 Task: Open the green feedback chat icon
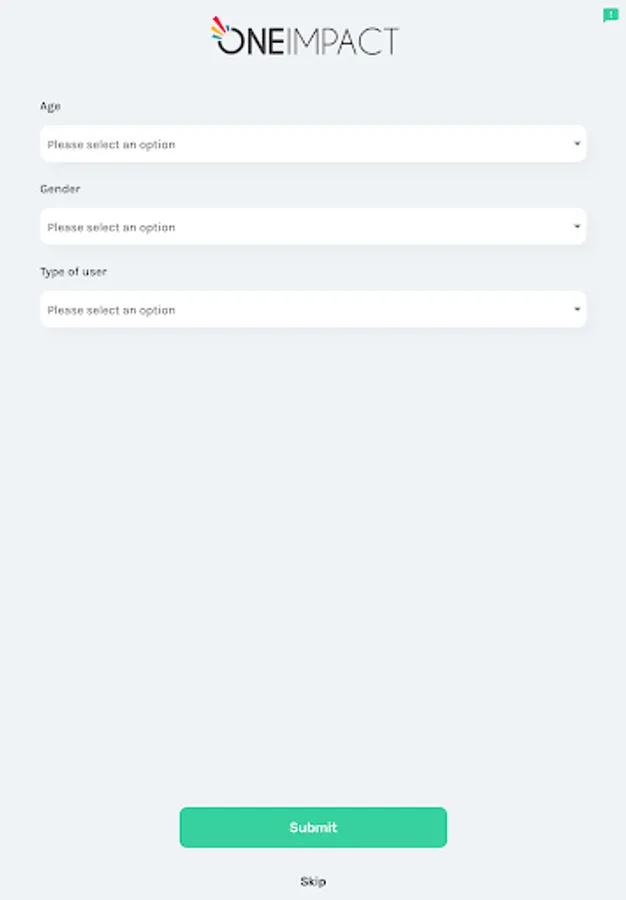610,15
